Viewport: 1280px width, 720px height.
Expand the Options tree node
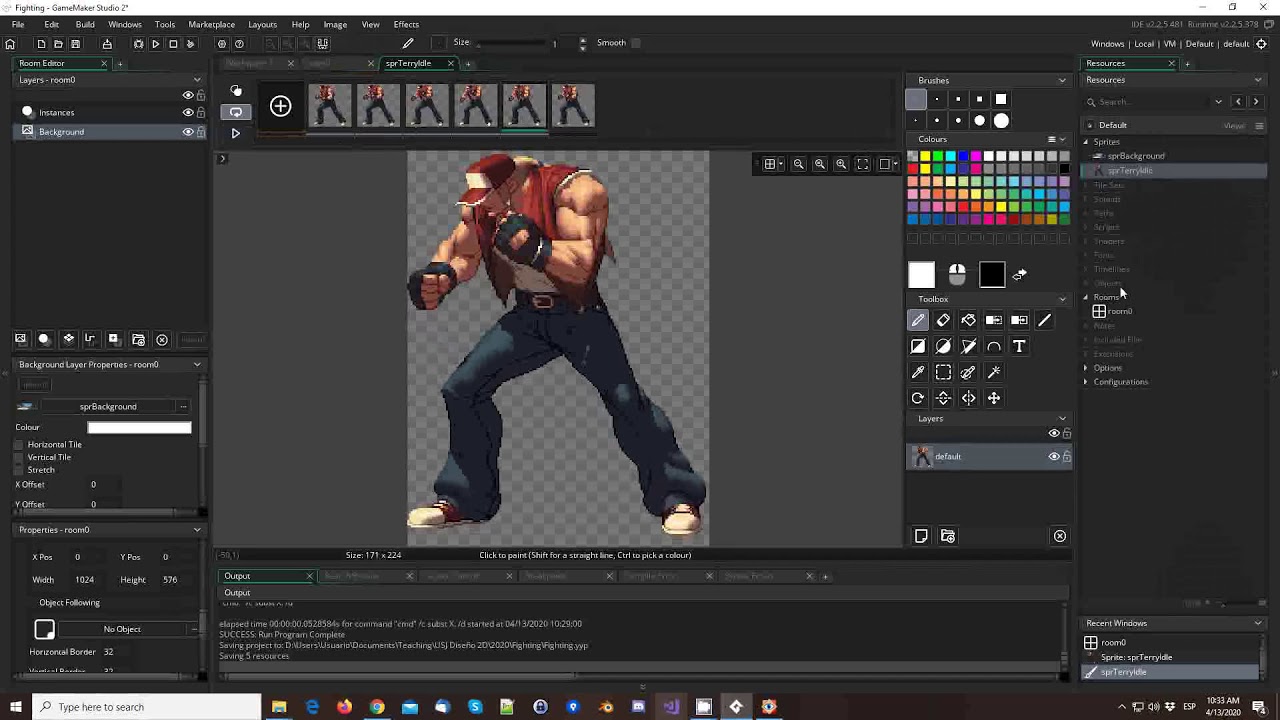1086,368
